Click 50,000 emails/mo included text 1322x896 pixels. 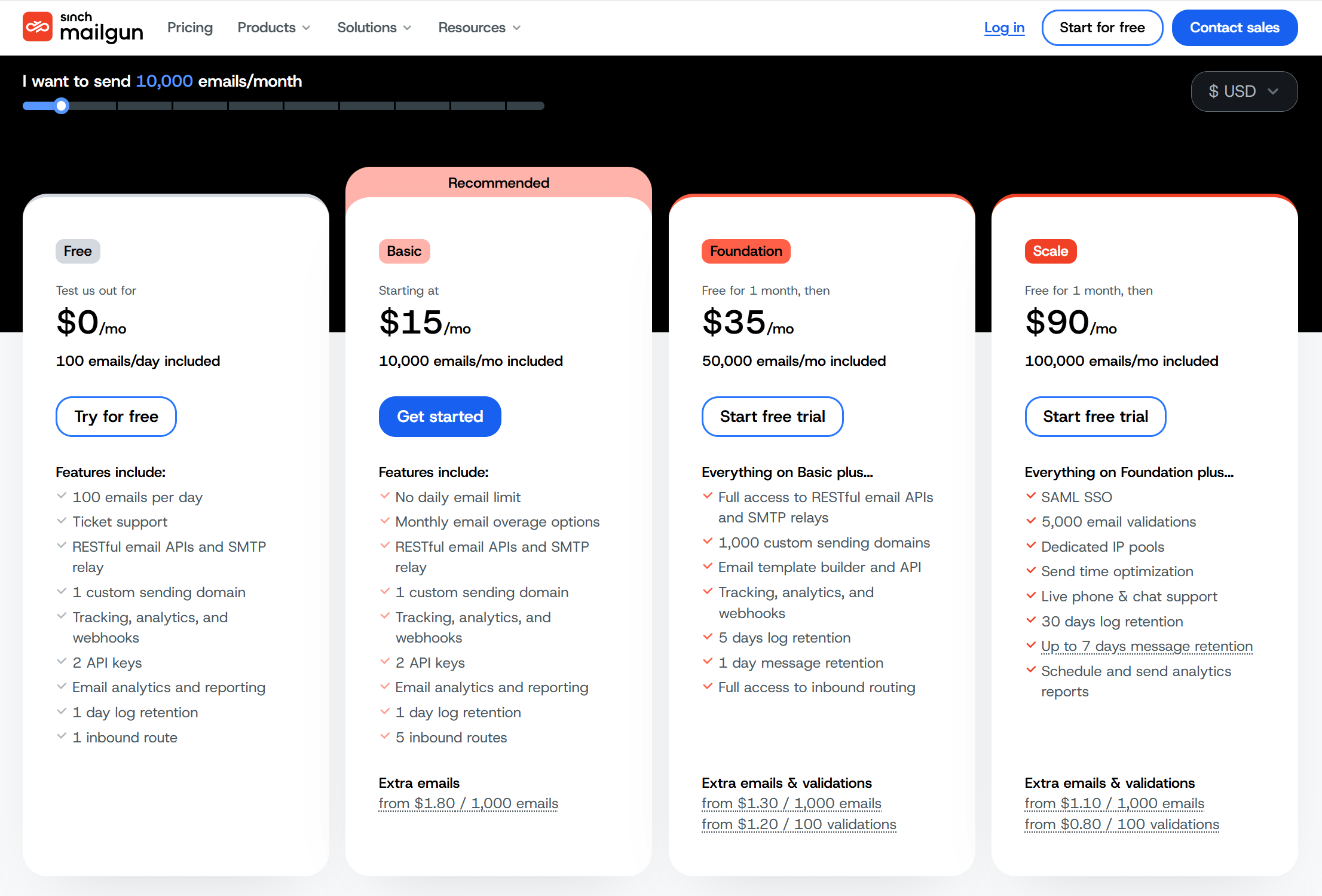point(794,361)
